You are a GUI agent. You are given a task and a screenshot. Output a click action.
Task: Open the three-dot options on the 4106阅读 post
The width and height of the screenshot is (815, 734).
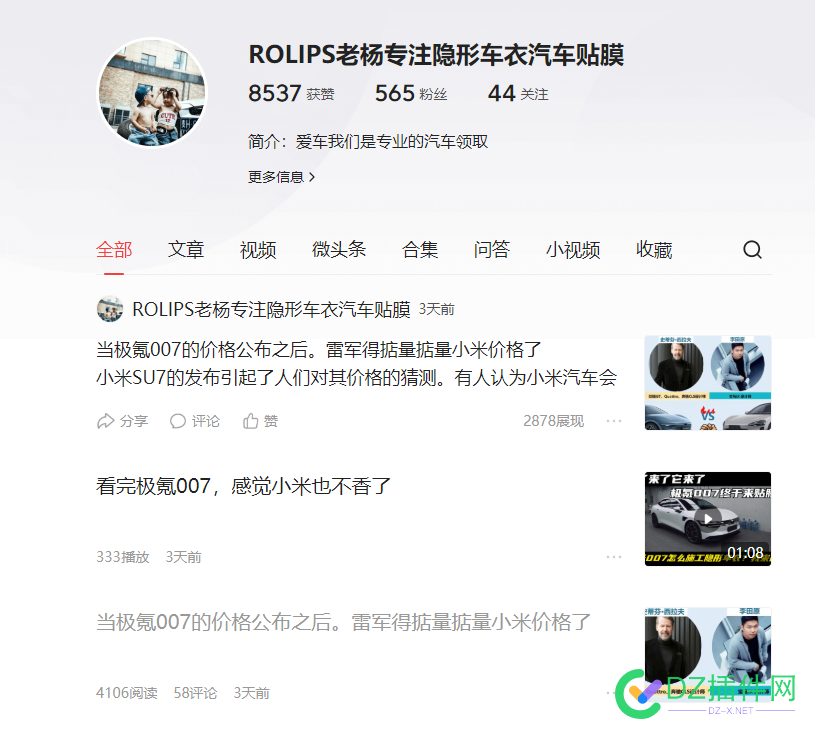[614, 691]
